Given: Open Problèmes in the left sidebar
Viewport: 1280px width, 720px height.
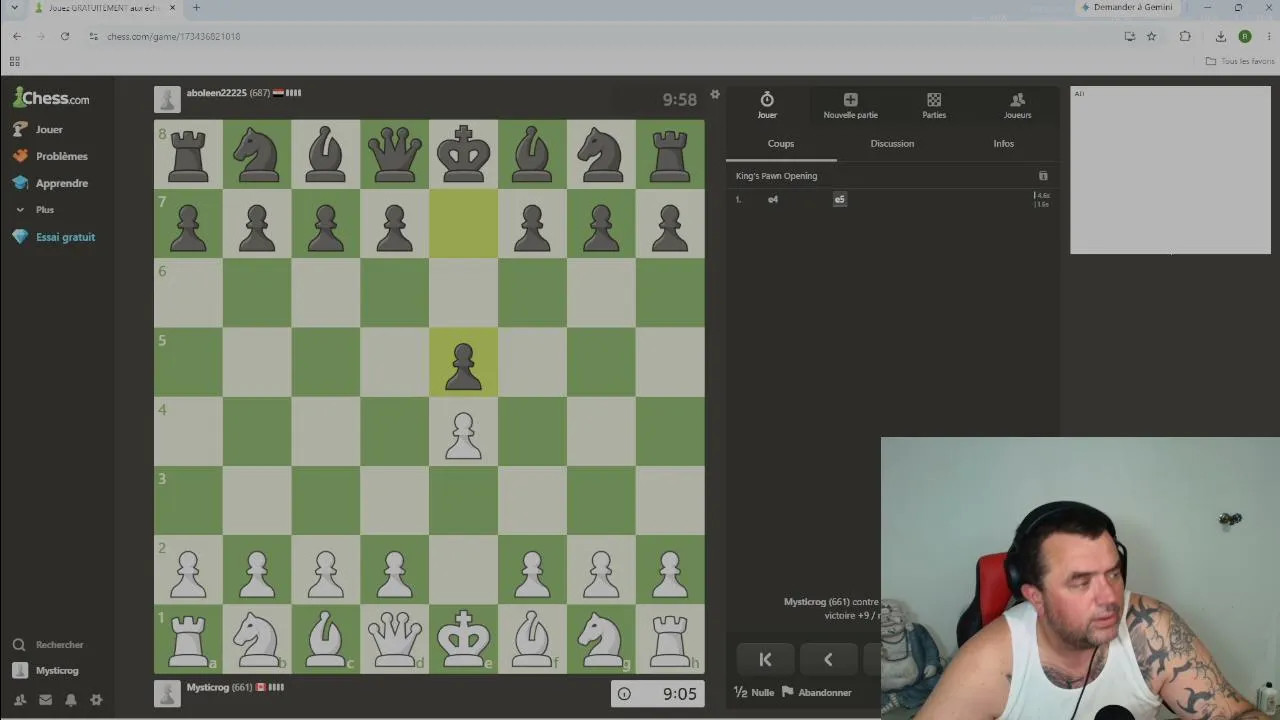Looking at the screenshot, I should click(50, 156).
